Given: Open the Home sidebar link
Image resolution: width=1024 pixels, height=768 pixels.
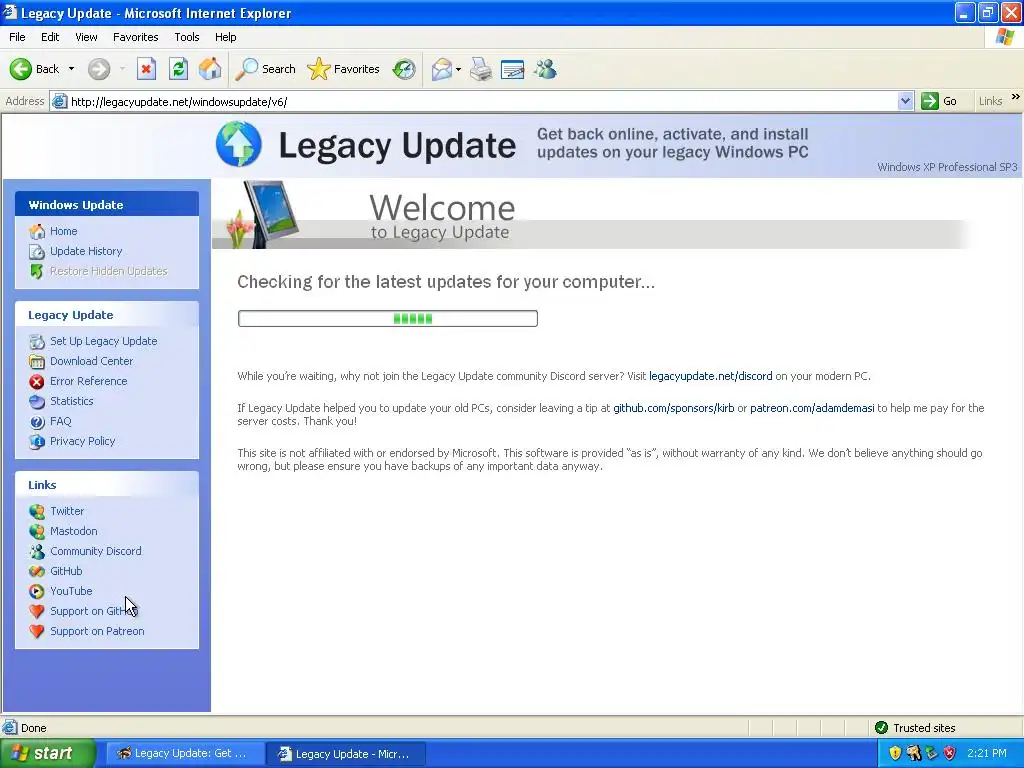Looking at the screenshot, I should pos(63,231).
